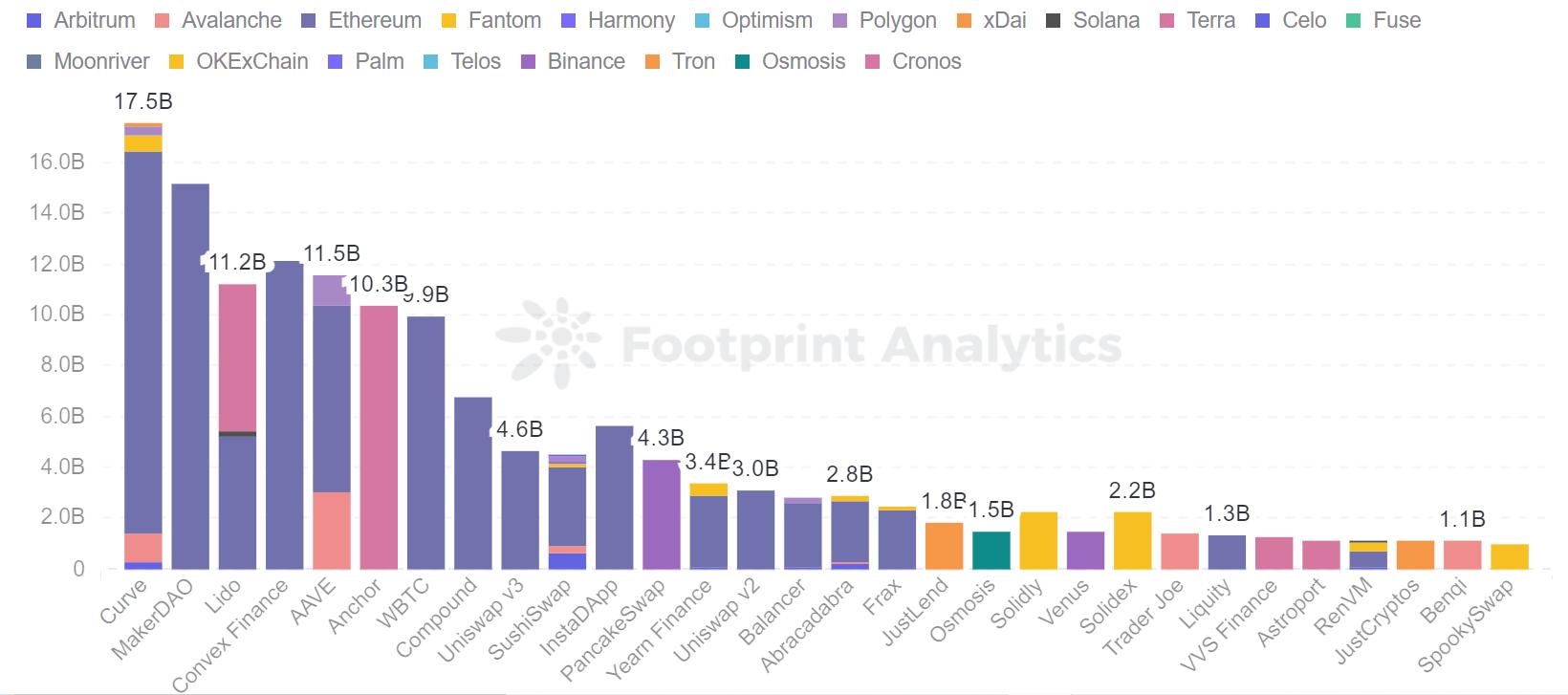Select the orange JustLend bar
1568x695 pixels.
tap(945, 546)
